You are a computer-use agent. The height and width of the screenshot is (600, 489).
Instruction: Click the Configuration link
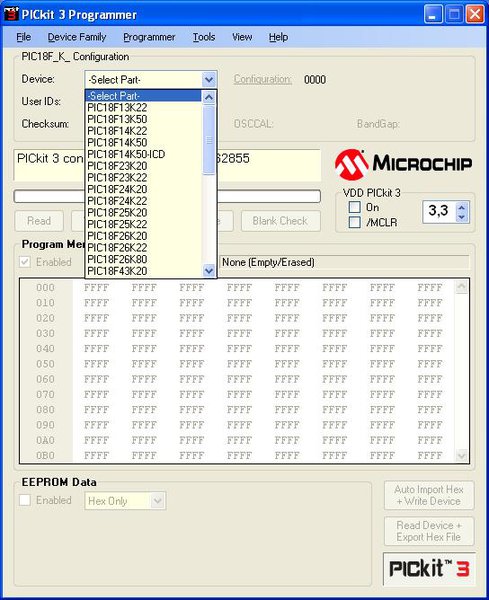262,80
